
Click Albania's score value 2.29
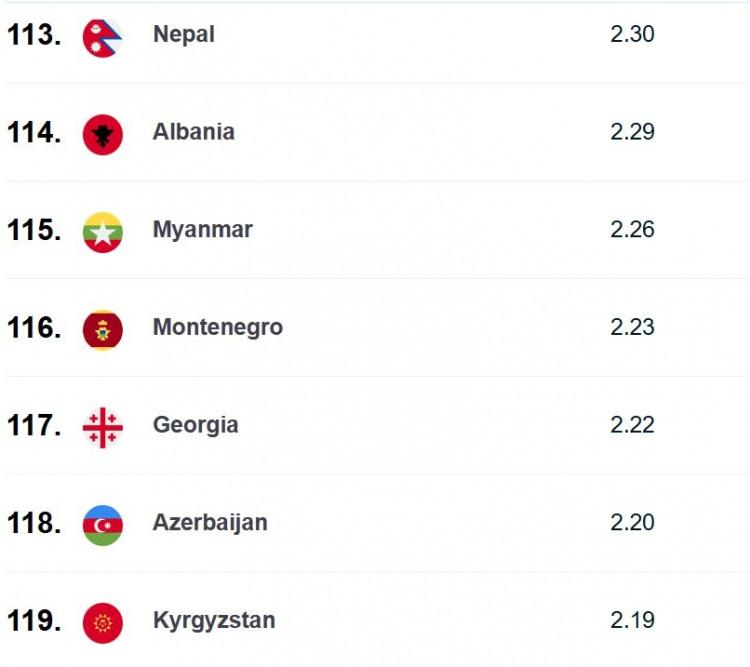click(632, 132)
